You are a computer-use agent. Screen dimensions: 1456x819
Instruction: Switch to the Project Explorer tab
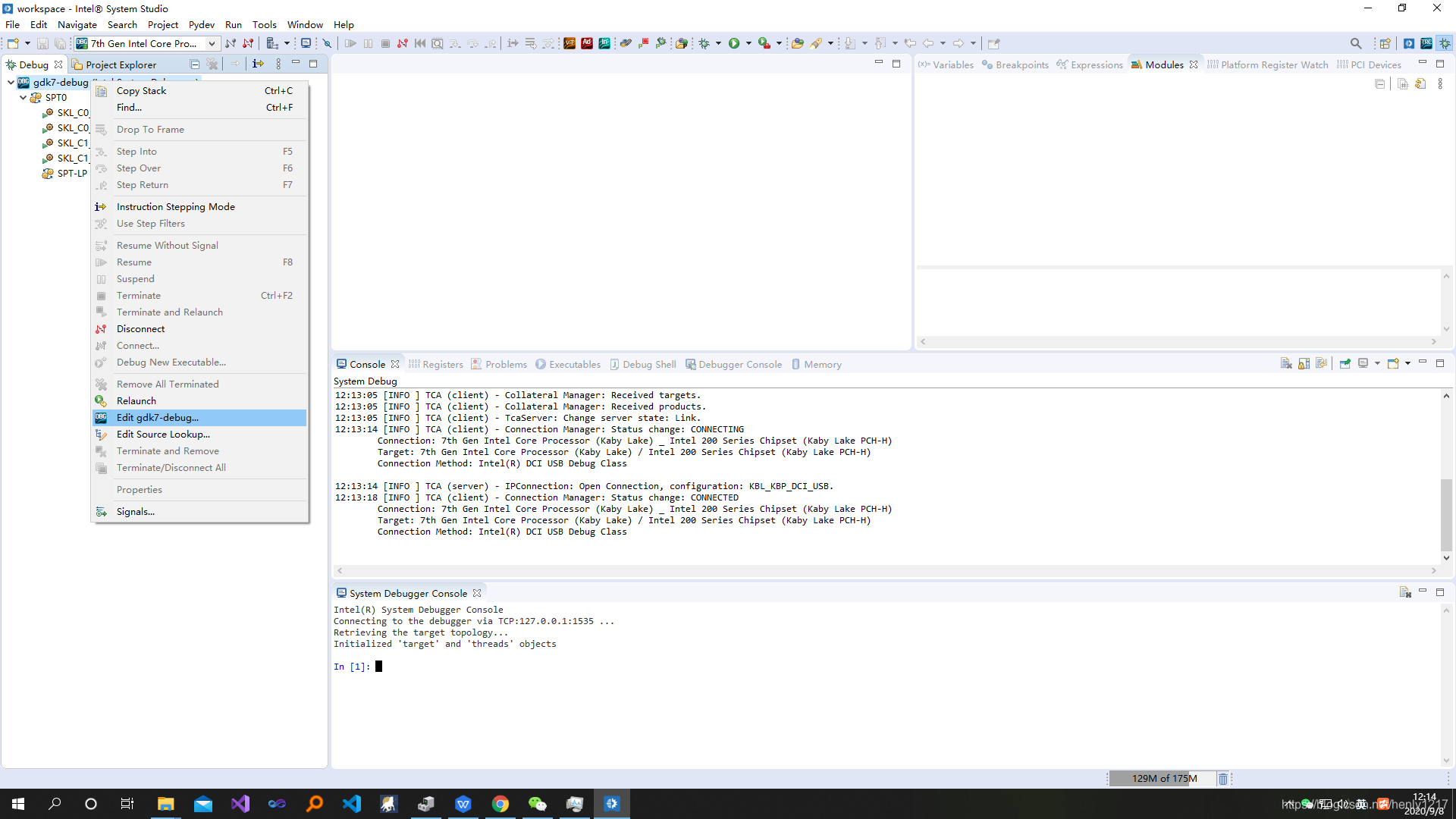click(115, 64)
